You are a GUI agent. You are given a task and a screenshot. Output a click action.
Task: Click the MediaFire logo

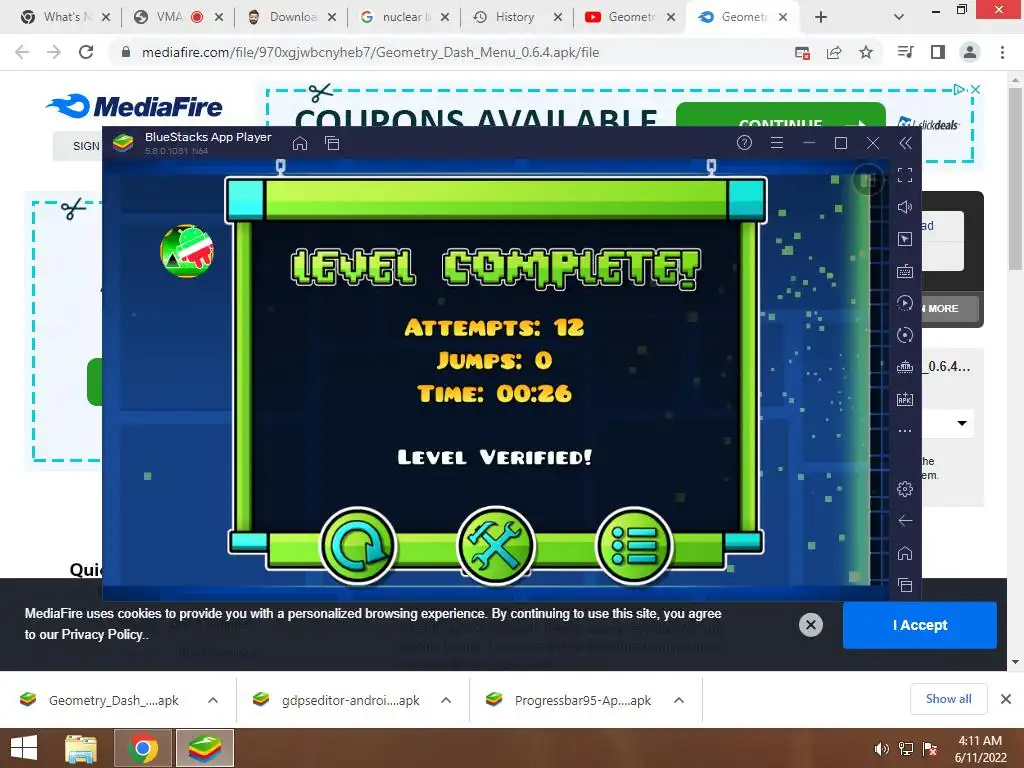click(135, 106)
